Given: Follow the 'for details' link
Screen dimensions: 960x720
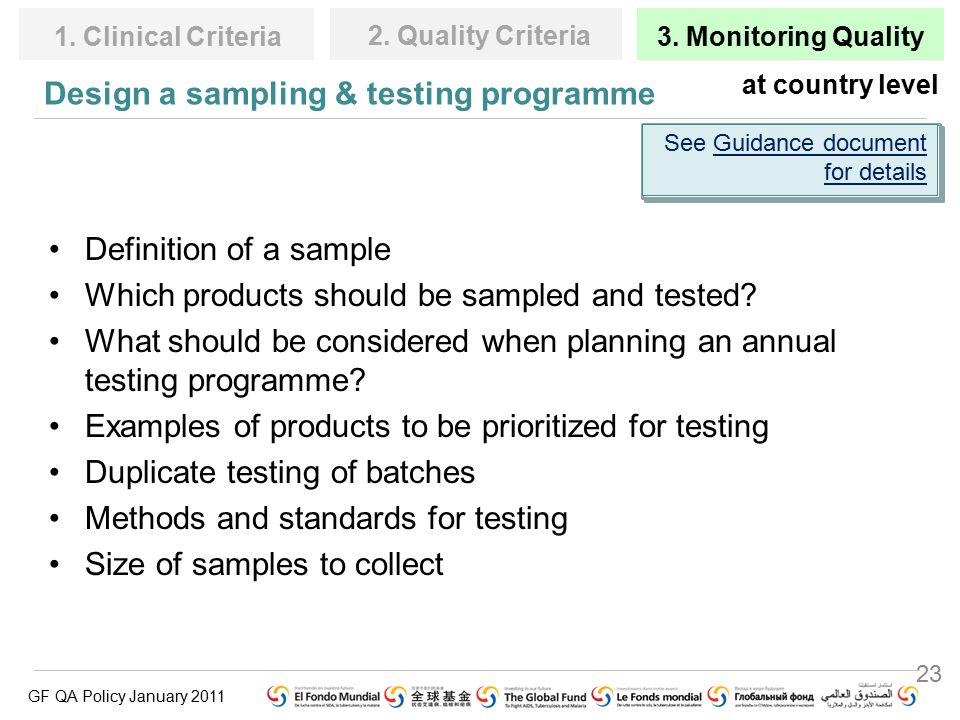Looking at the screenshot, I should pyautogui.click(x=875, y=172).
